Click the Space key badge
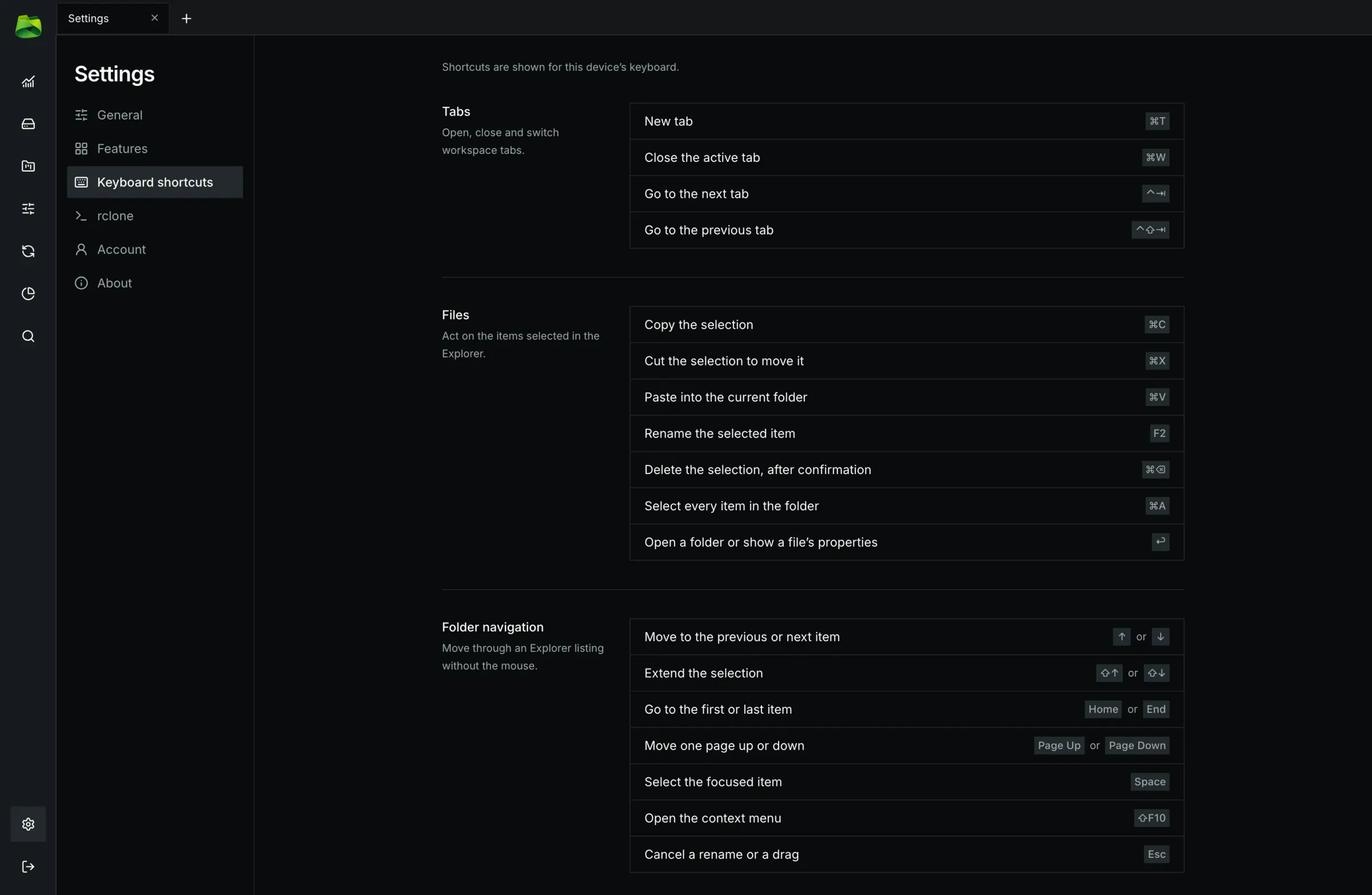1372x895 pixels. pyautogui.click(x=1150, y=782)
